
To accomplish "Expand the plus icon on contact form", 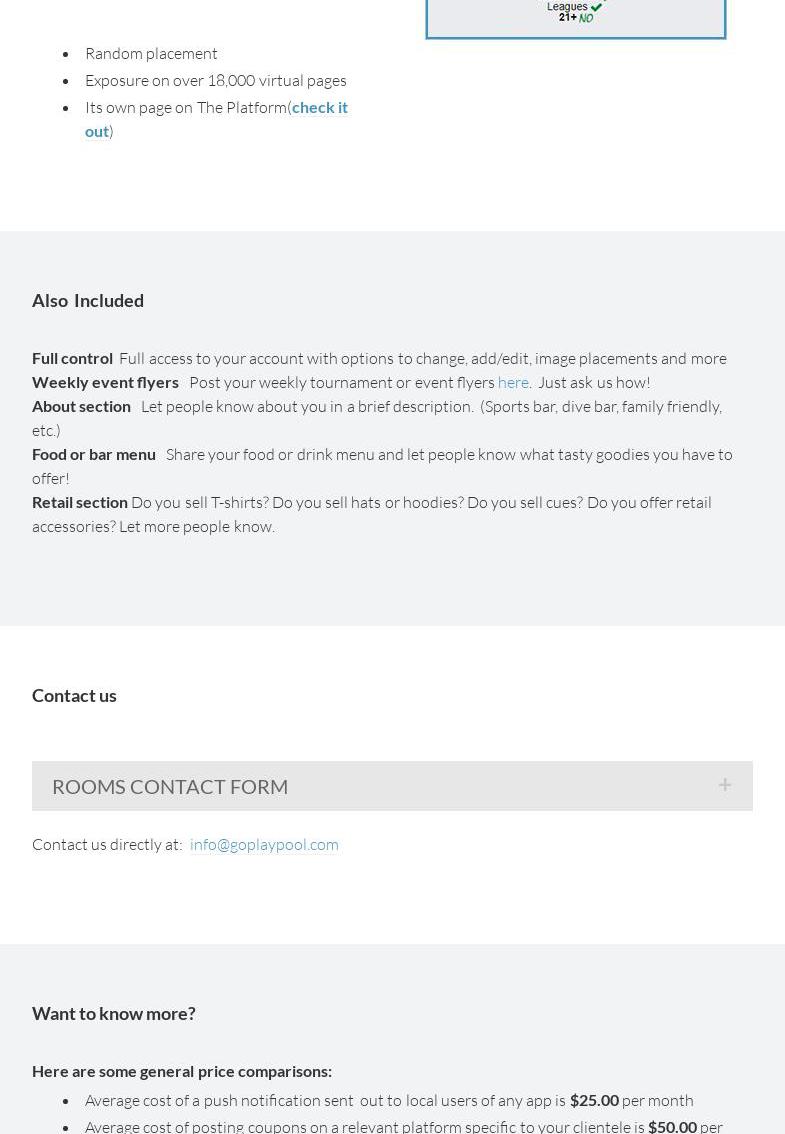I will click(x=725, y=785).
